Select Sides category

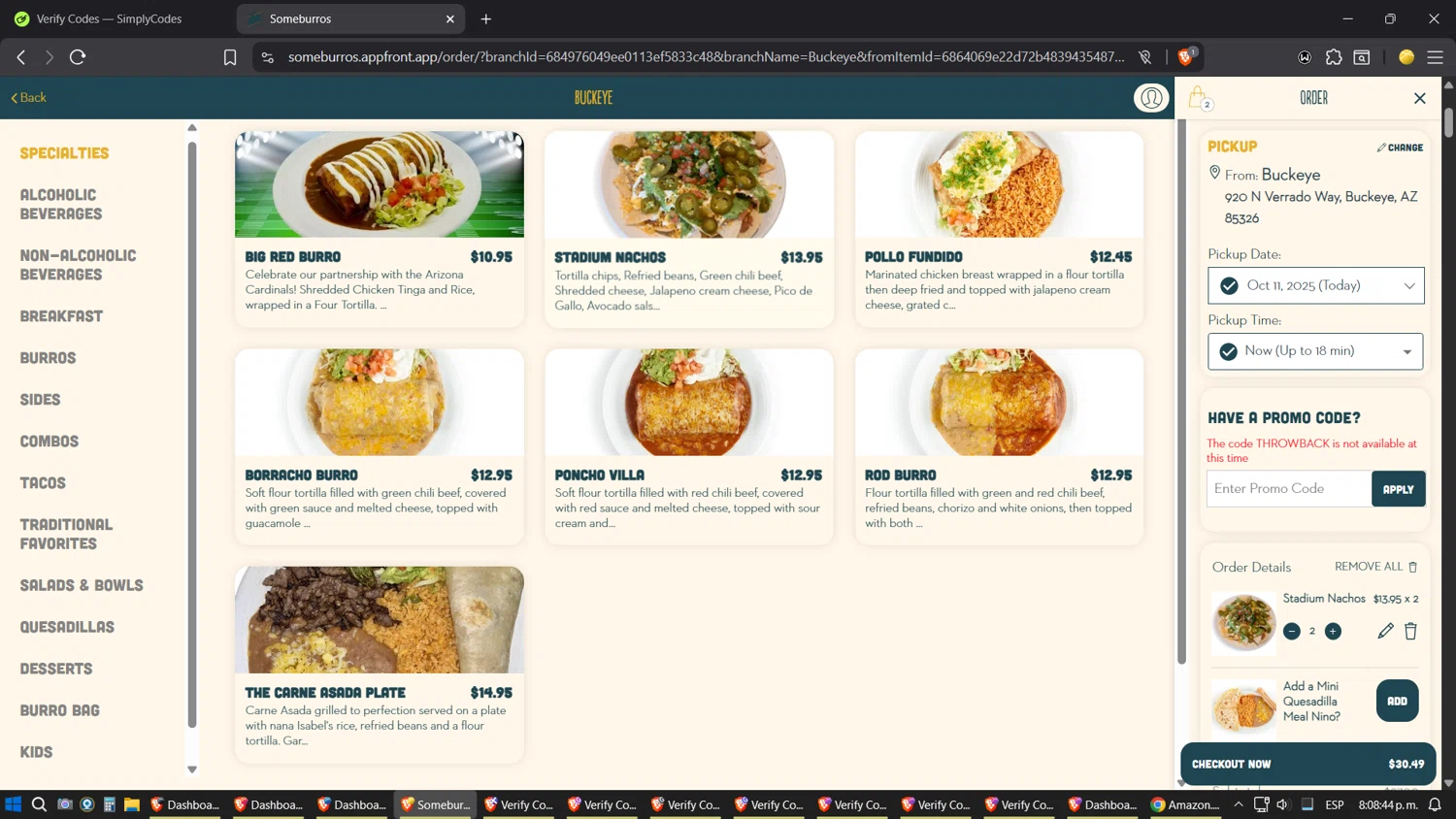(40, 400)
